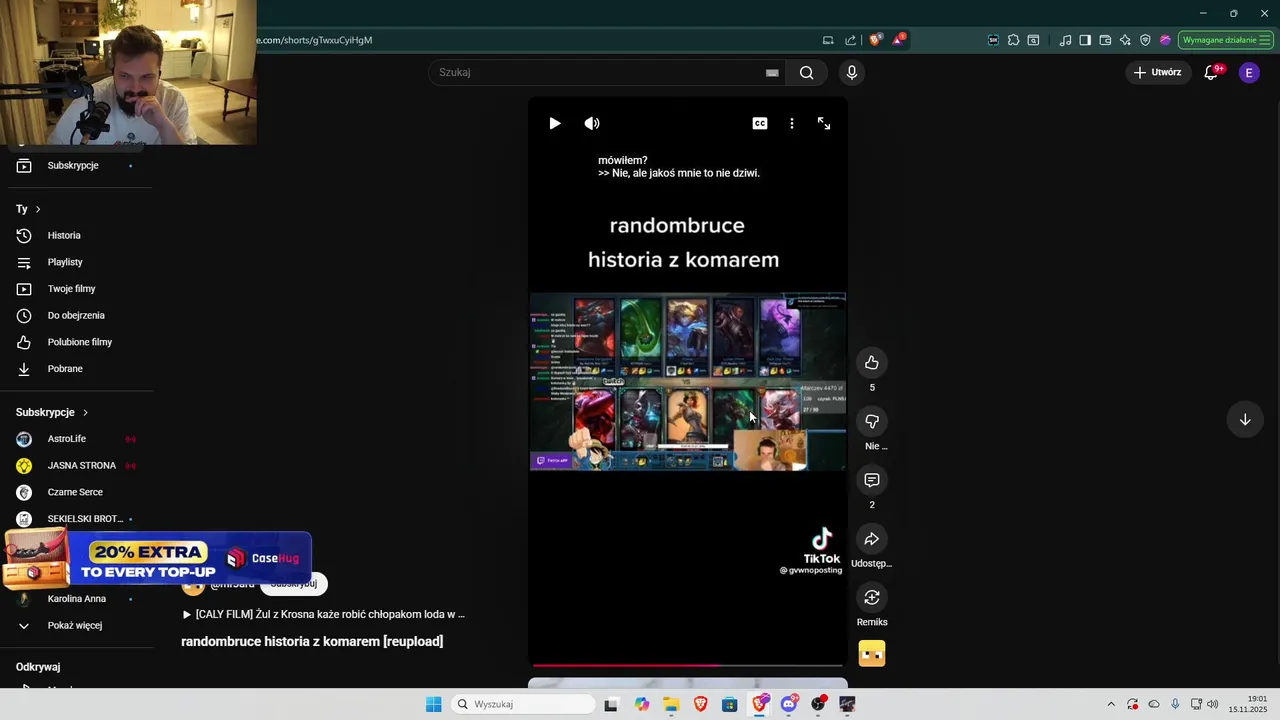Play the paused Shorts video

pyautogui.click(x=555, y=123)
